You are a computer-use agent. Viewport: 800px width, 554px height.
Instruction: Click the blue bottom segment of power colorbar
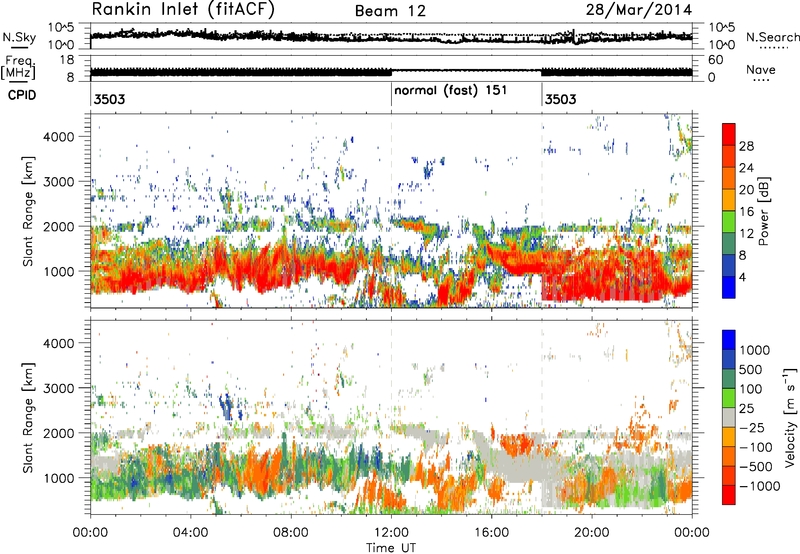[x=729, y=287]
